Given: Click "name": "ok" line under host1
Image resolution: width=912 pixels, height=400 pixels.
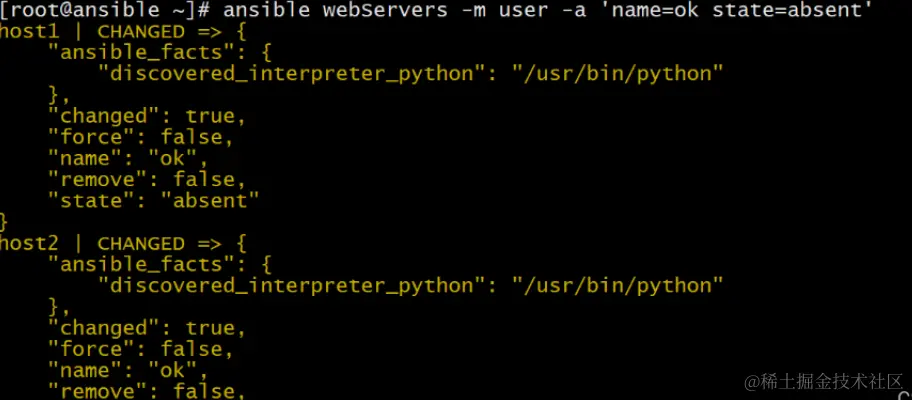Looking at the screenshot, I should click(129, 158).
